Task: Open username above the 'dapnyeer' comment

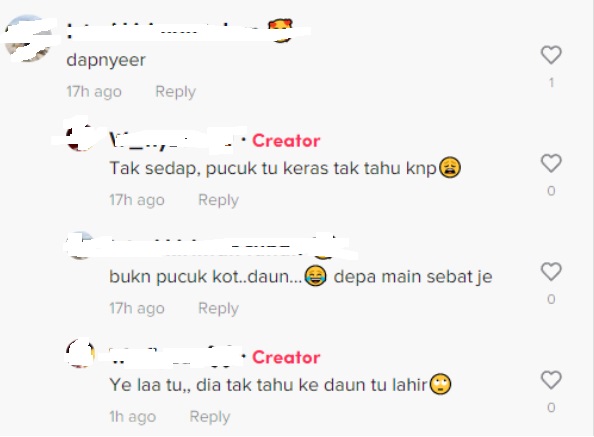Action: click(x=180, y=31)
